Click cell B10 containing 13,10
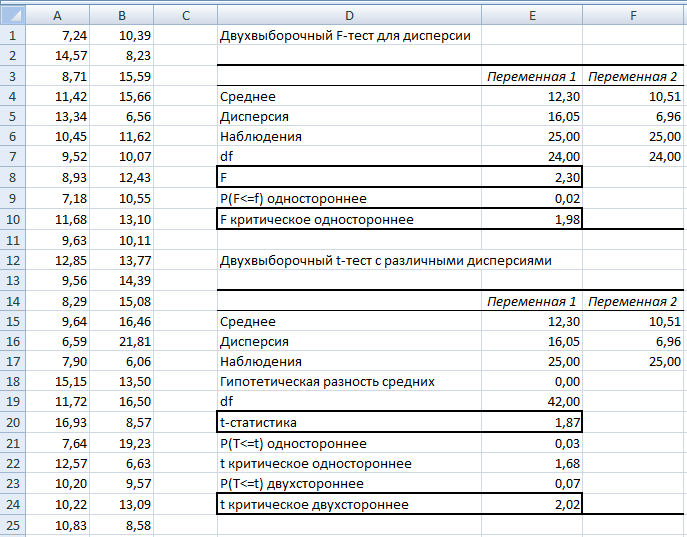 click(x=122, y=219)
